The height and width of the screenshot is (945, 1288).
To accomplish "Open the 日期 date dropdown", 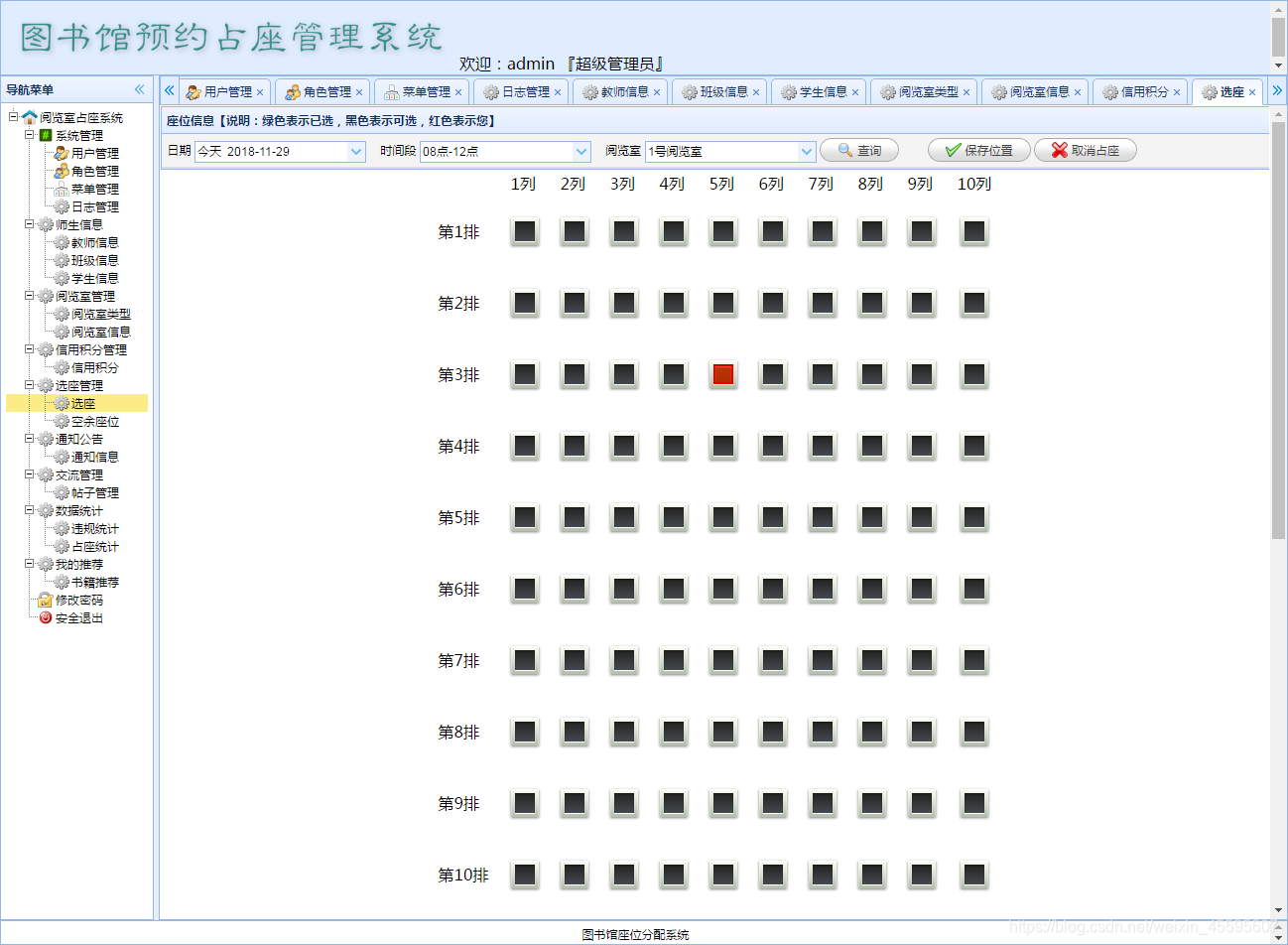I will [x=356, y=152].
